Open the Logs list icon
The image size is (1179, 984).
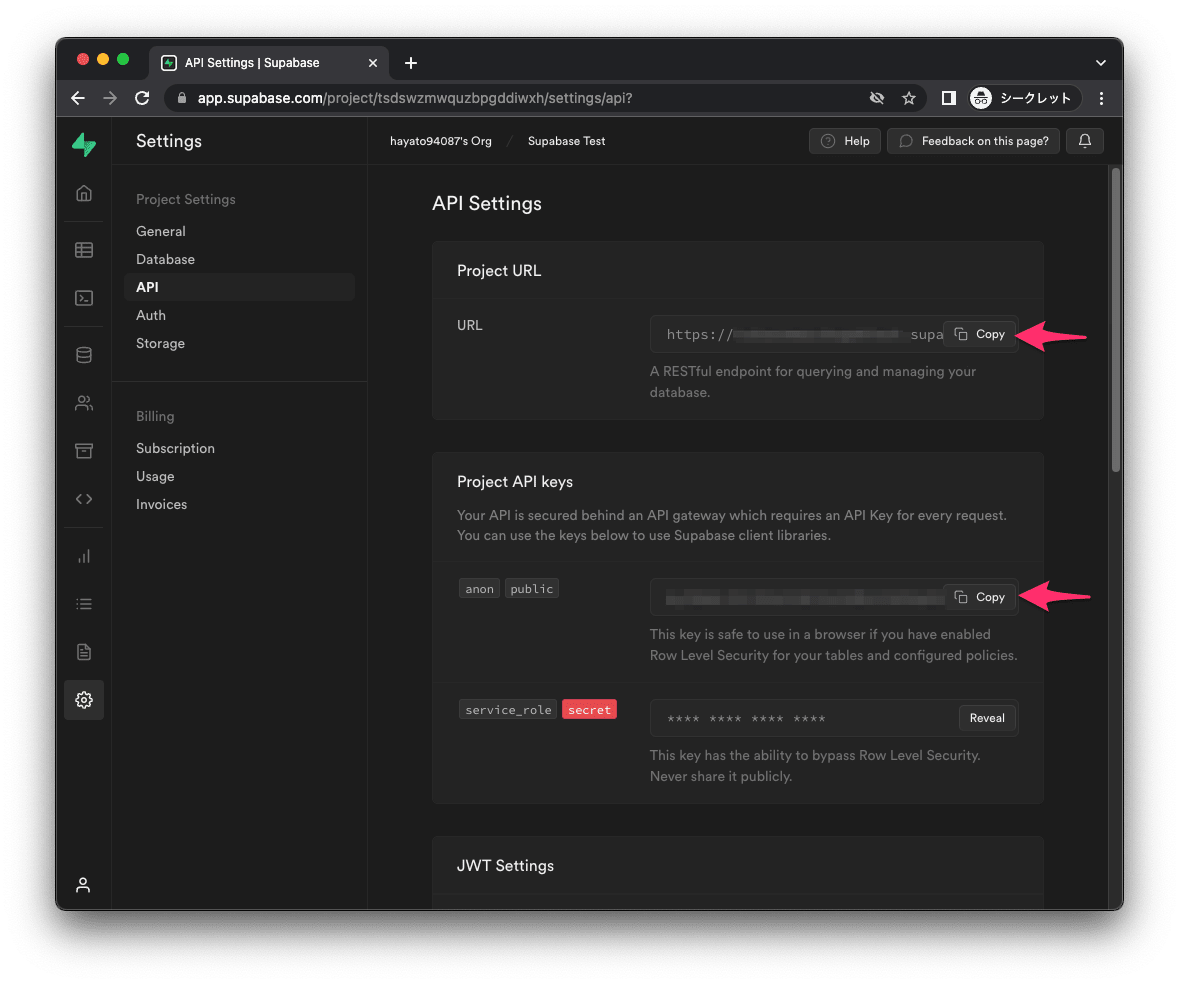click(84, 604)
